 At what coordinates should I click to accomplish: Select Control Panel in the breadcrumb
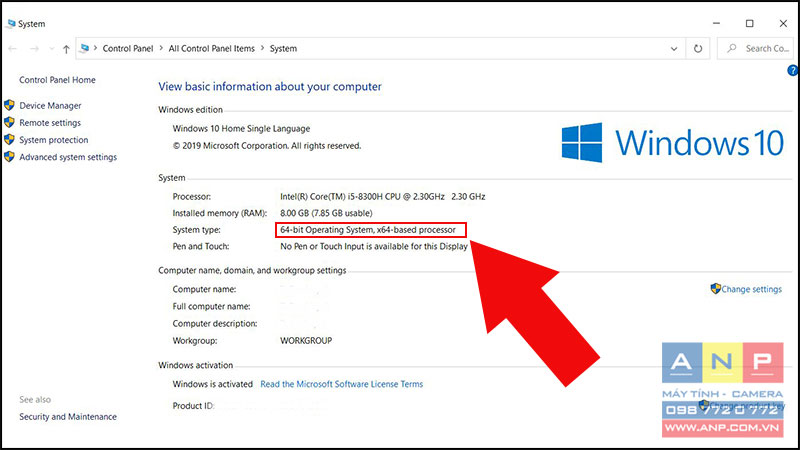[x=128, y=48]
